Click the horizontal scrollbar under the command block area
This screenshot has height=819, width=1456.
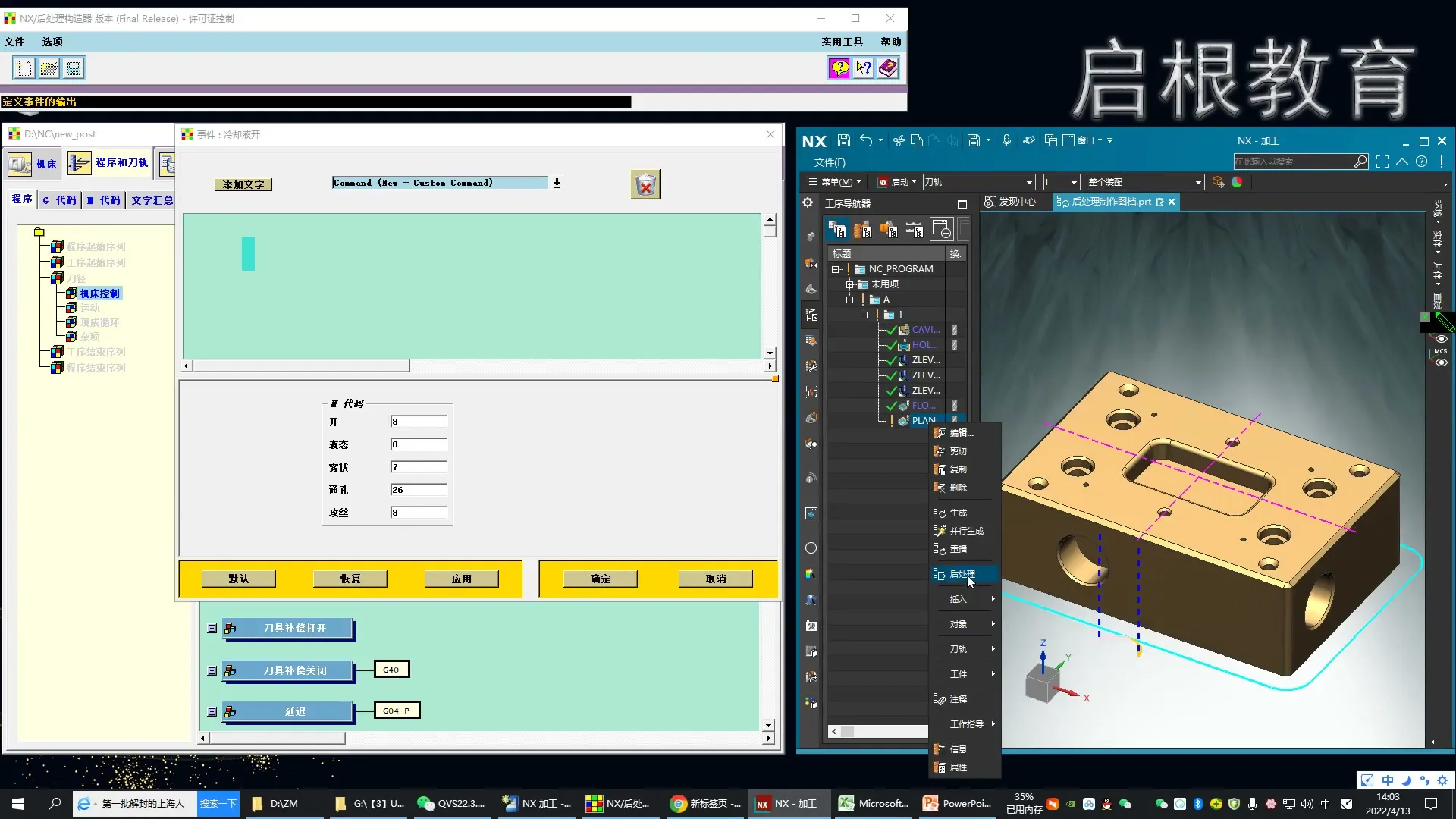pos(301,366)
